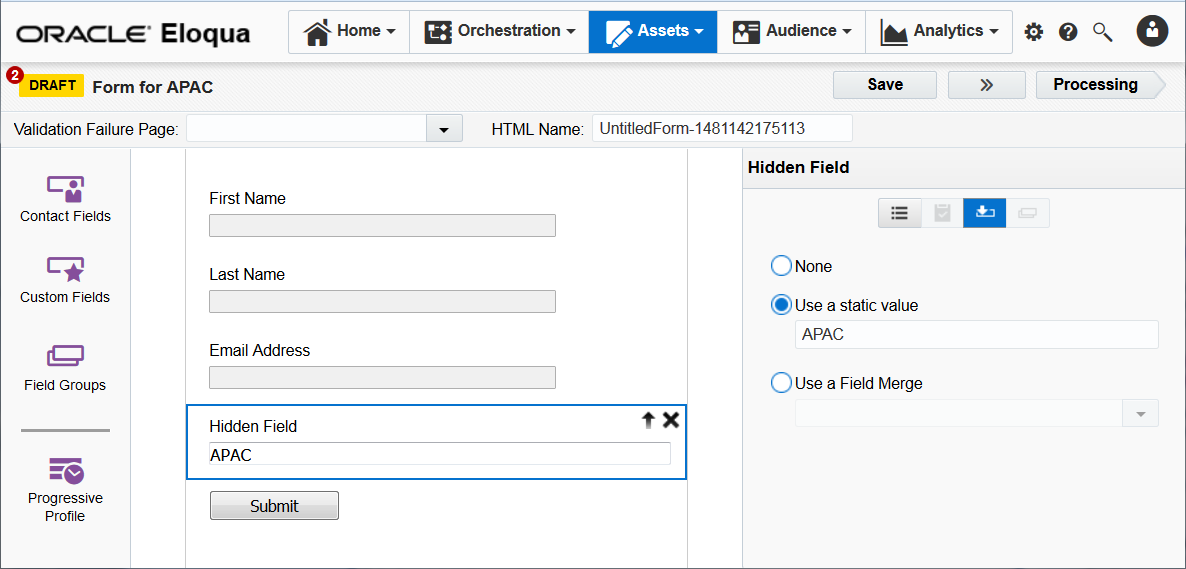Move the Hidden Field up with arrow
The image size is (1186, 569).
648,421
